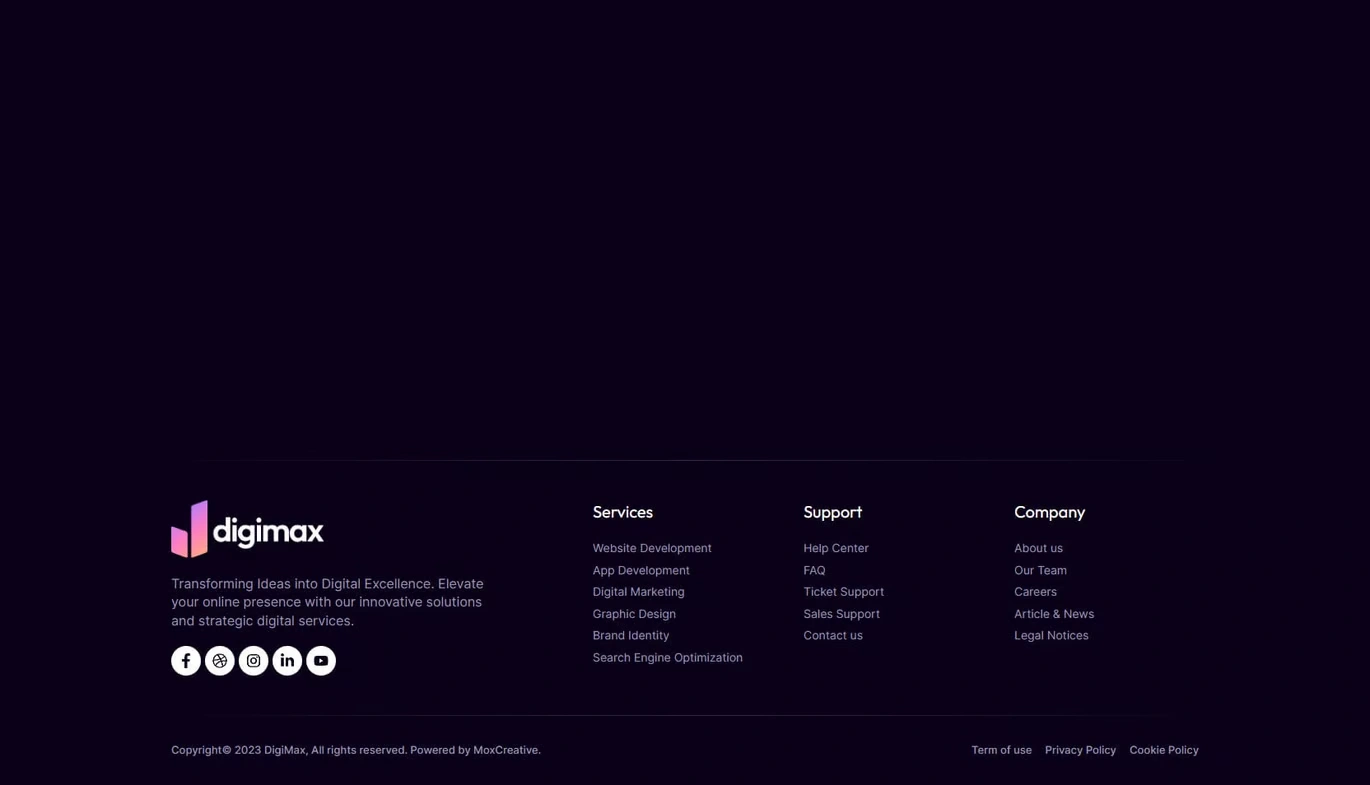This screenshot has height=785, width=1370.
Task: Open the Website Development link
Action: [x=652, y=548]
